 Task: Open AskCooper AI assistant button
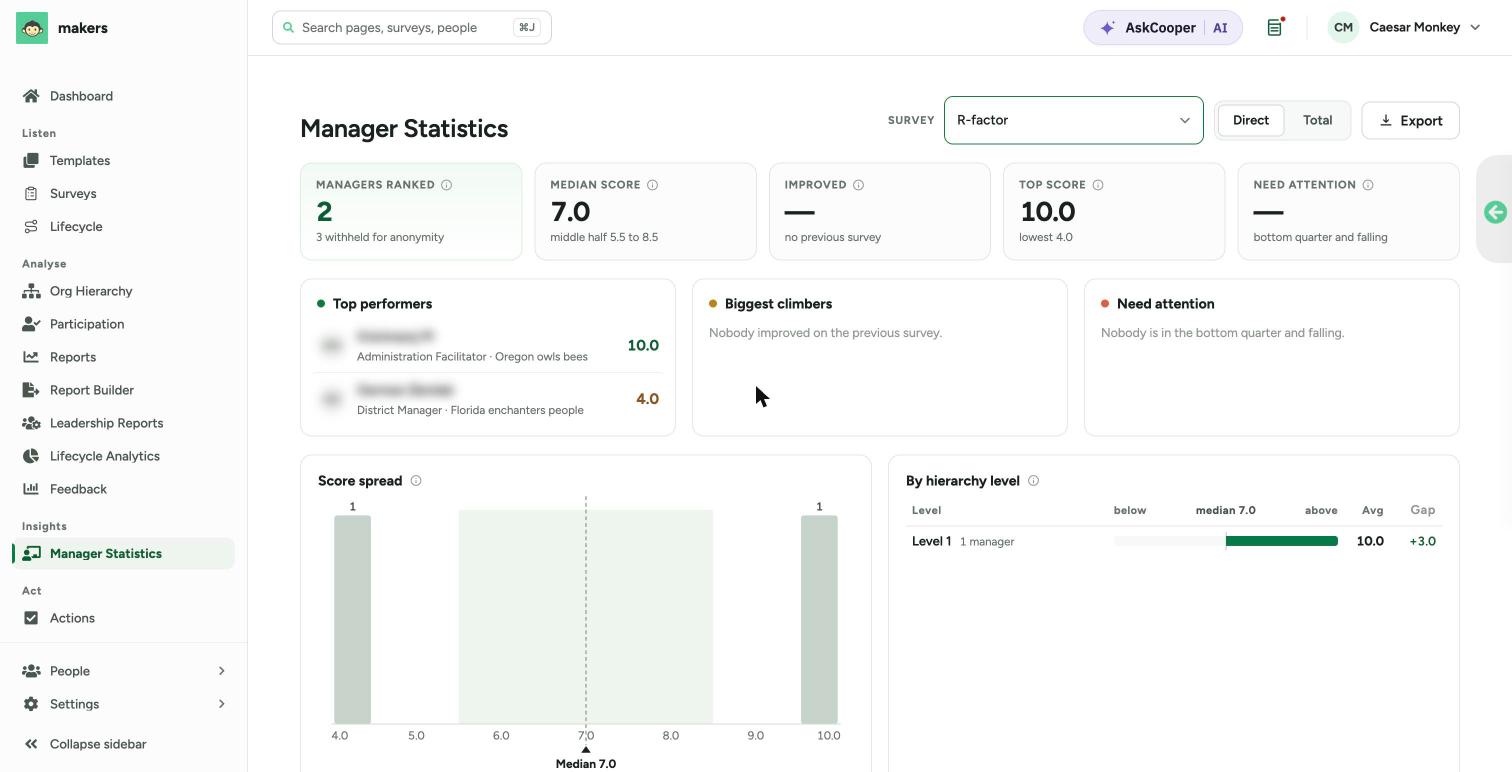click(x=1163, y=28)
